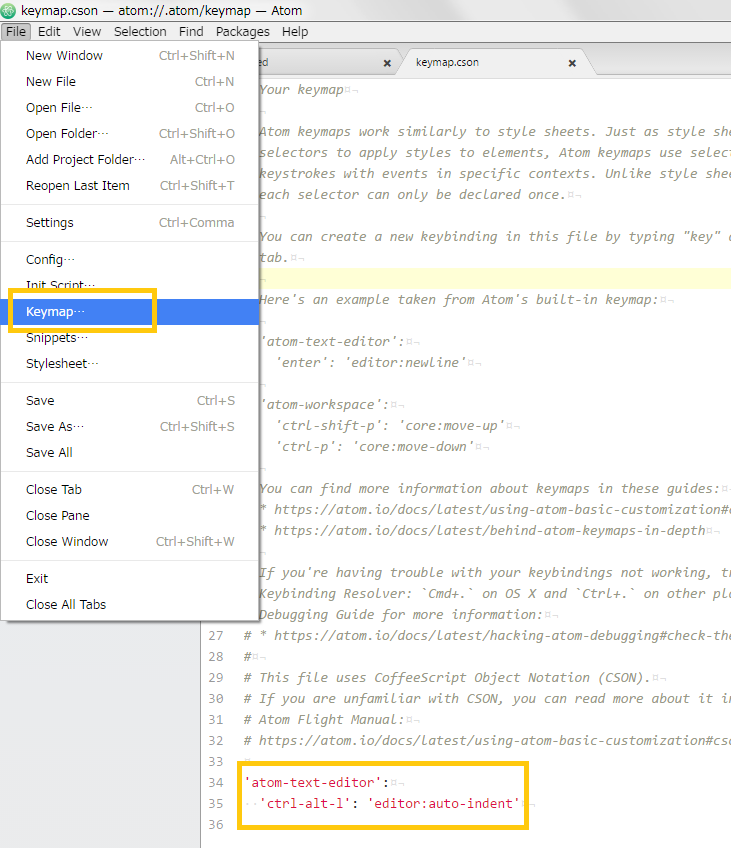Open the Find menu

[x=191, y=32]
